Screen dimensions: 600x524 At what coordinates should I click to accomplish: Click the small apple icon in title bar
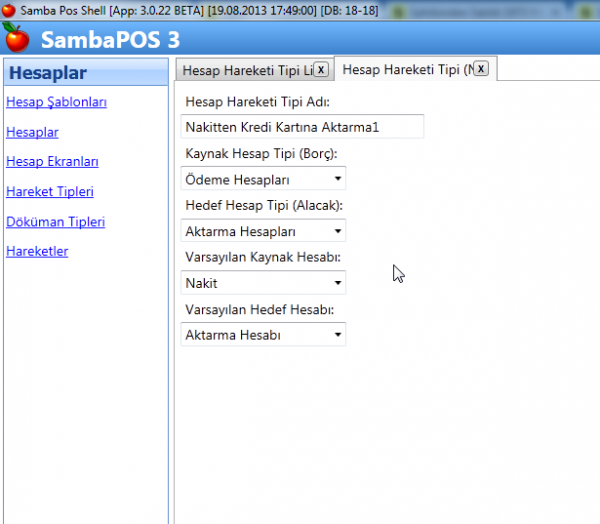click(x=8, y=10)
